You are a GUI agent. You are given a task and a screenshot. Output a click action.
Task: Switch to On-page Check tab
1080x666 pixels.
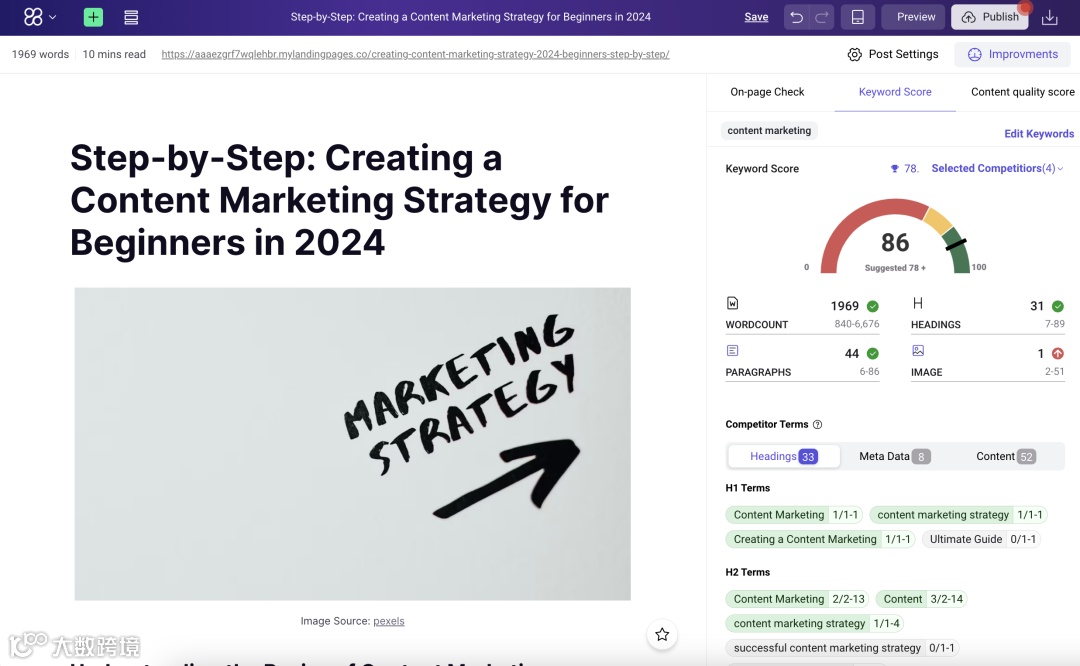[x=767, y=92]
